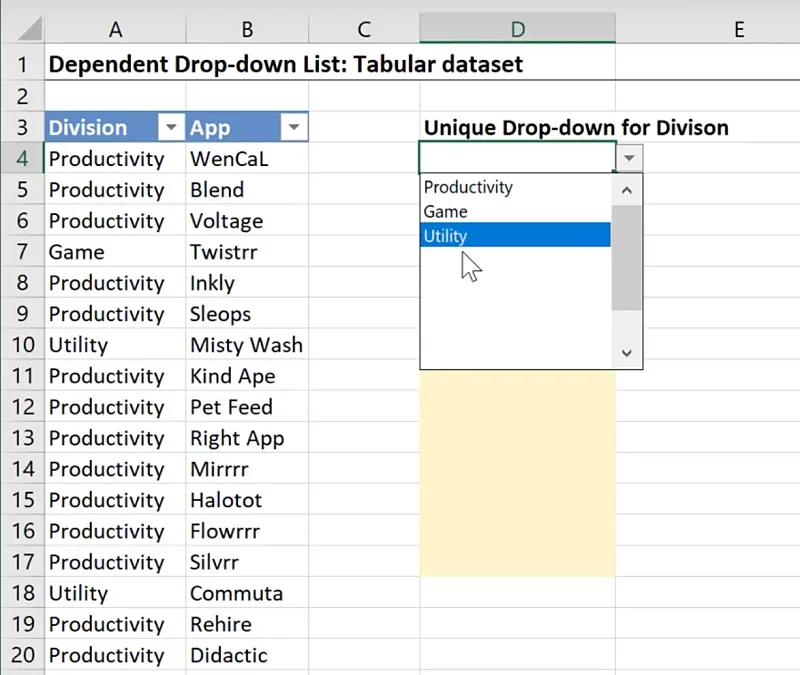Select column E header

[x=738, y=30]
